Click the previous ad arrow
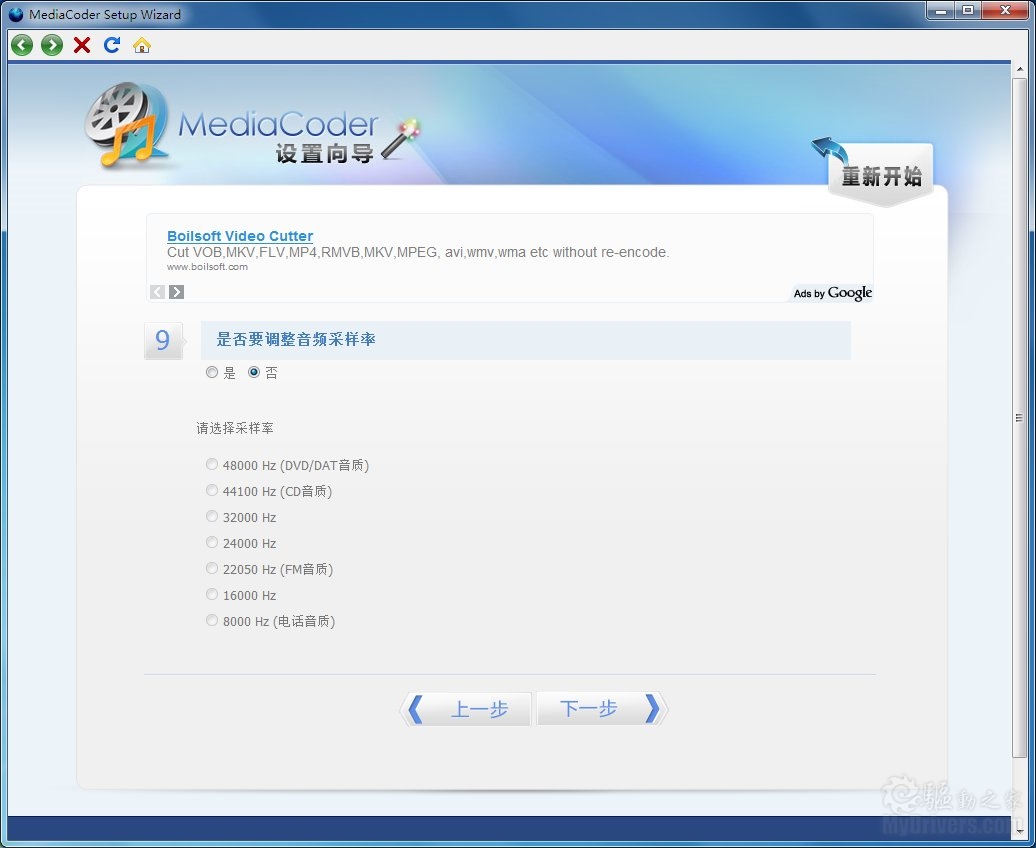Image resolution: width=1036 pixels, height=848 pixels. point(157,291)
